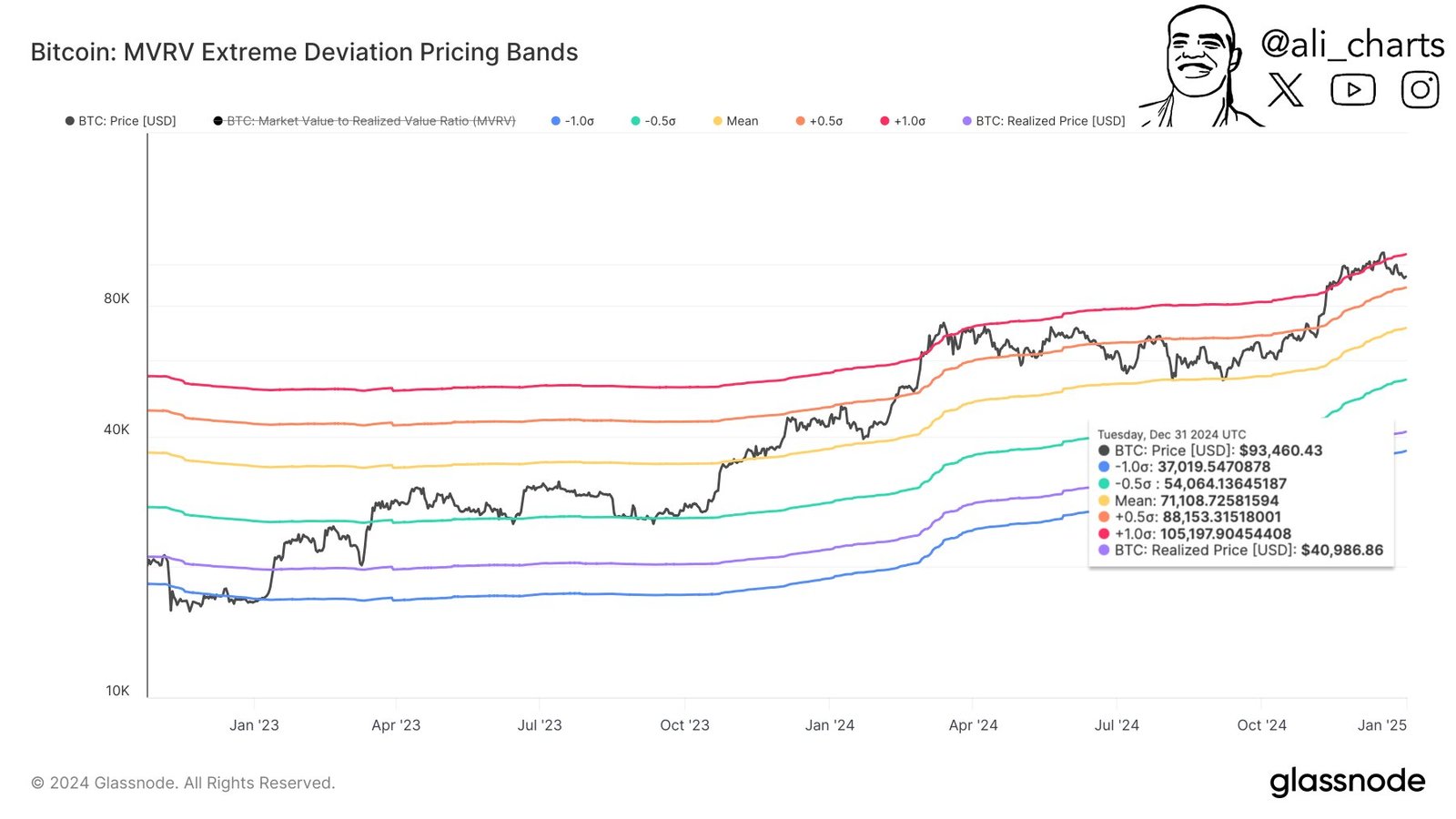Image resolution: width=1456 pixels, height=819 pixels.
Task: Click the Instagram camera icon
Action: pos(1420,89)
